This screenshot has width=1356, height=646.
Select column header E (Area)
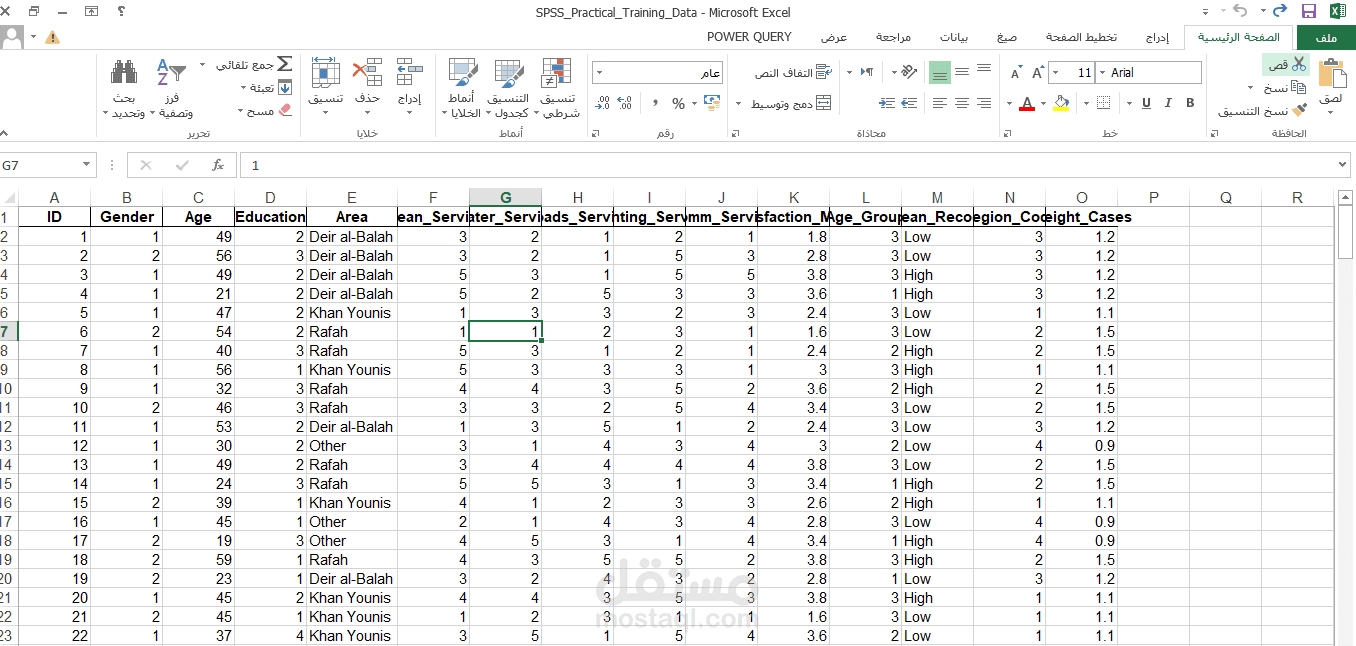click(x=352, y=198)
